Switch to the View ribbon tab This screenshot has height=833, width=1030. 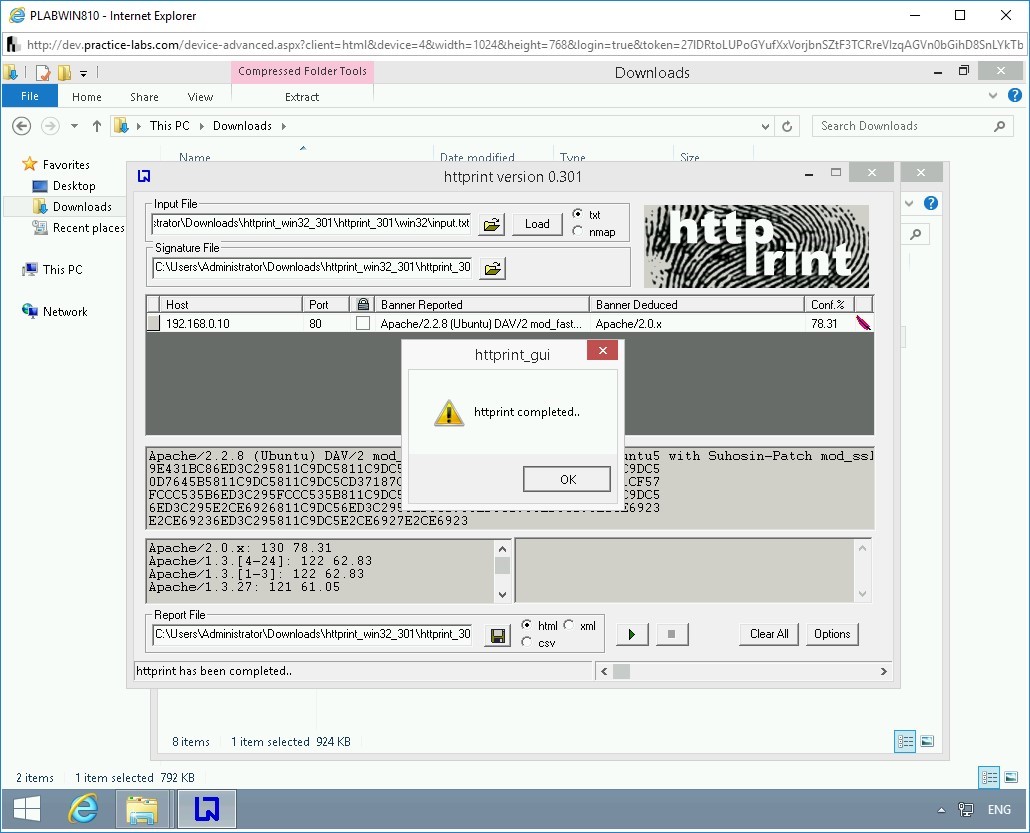[200, 97]
